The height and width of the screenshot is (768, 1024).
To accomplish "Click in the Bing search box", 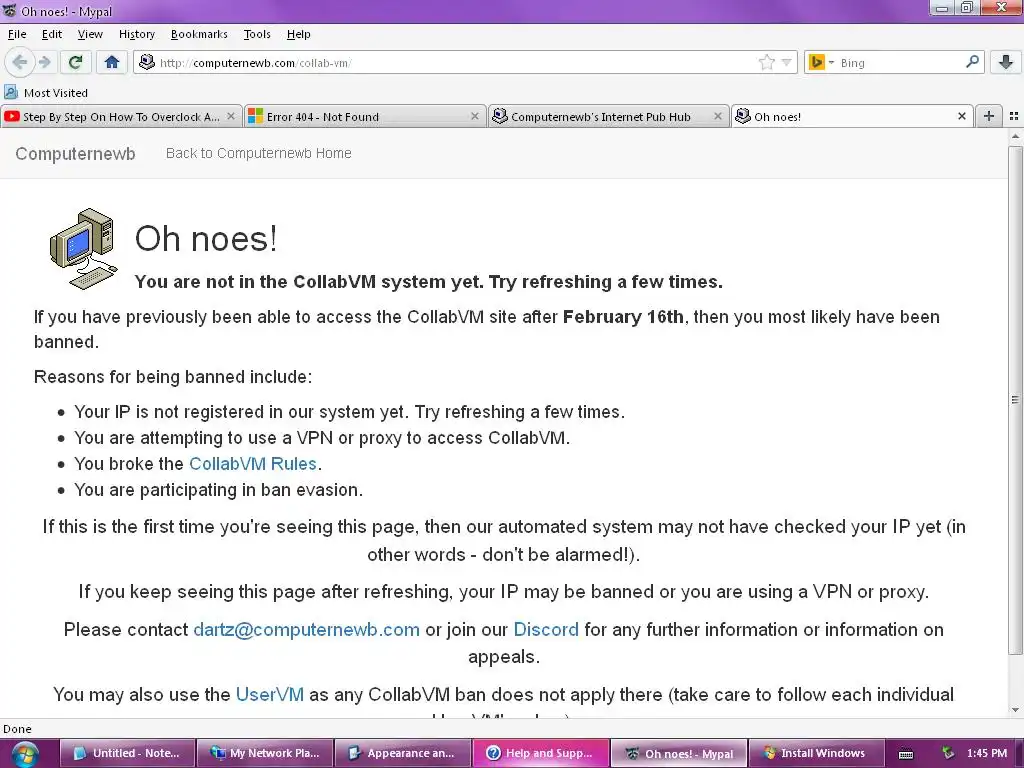I will click(900, 63).
